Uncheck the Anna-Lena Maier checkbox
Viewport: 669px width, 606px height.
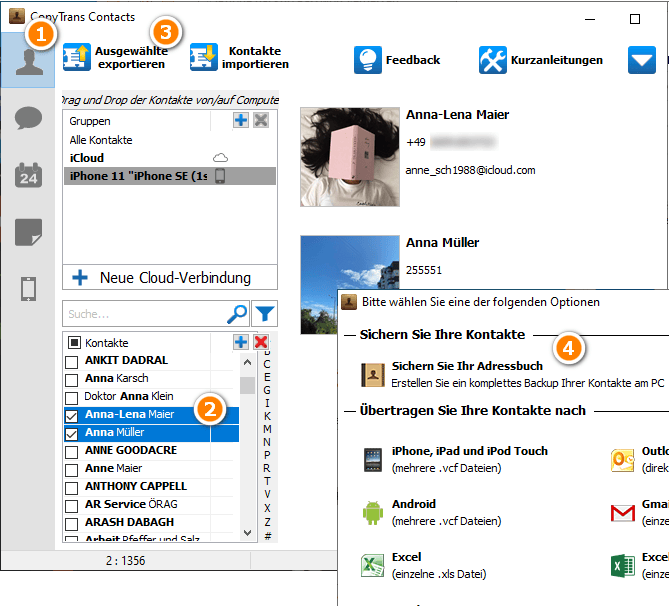click(x=71, y=416)
